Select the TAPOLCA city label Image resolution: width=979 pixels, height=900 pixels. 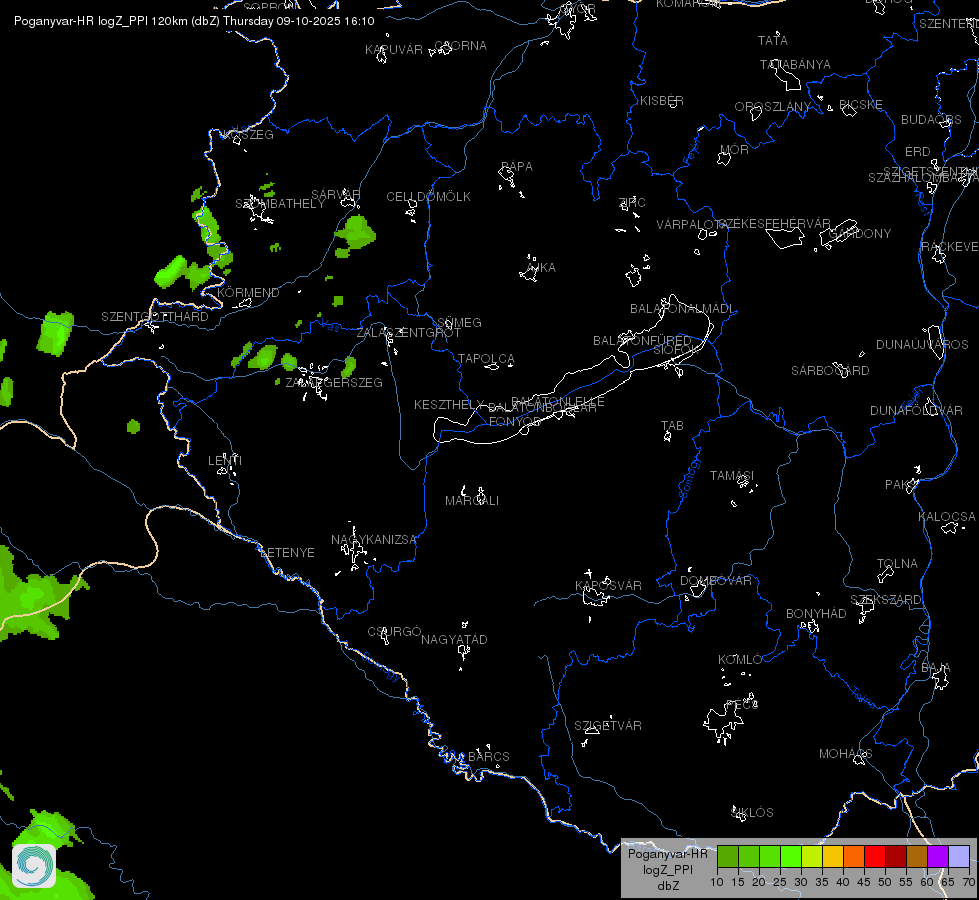point(486,359)
